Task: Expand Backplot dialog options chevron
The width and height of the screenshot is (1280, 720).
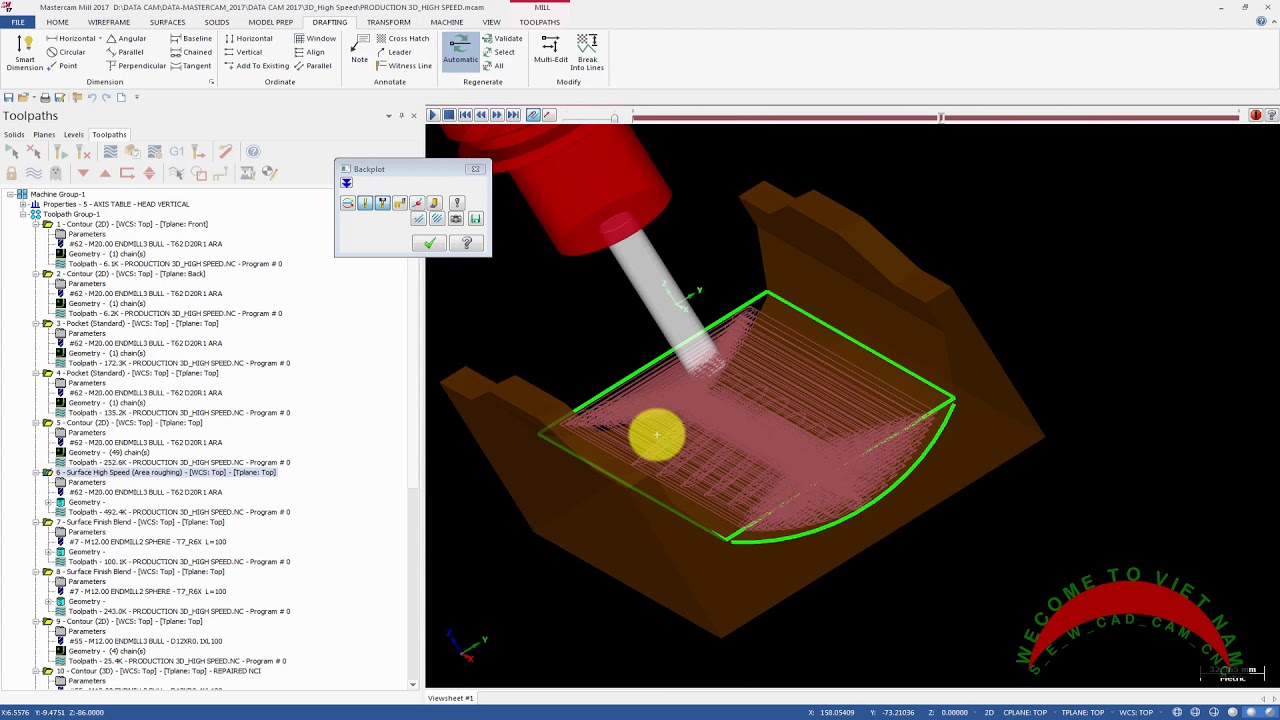Action: pyautogui.click(x=346, y=183)
